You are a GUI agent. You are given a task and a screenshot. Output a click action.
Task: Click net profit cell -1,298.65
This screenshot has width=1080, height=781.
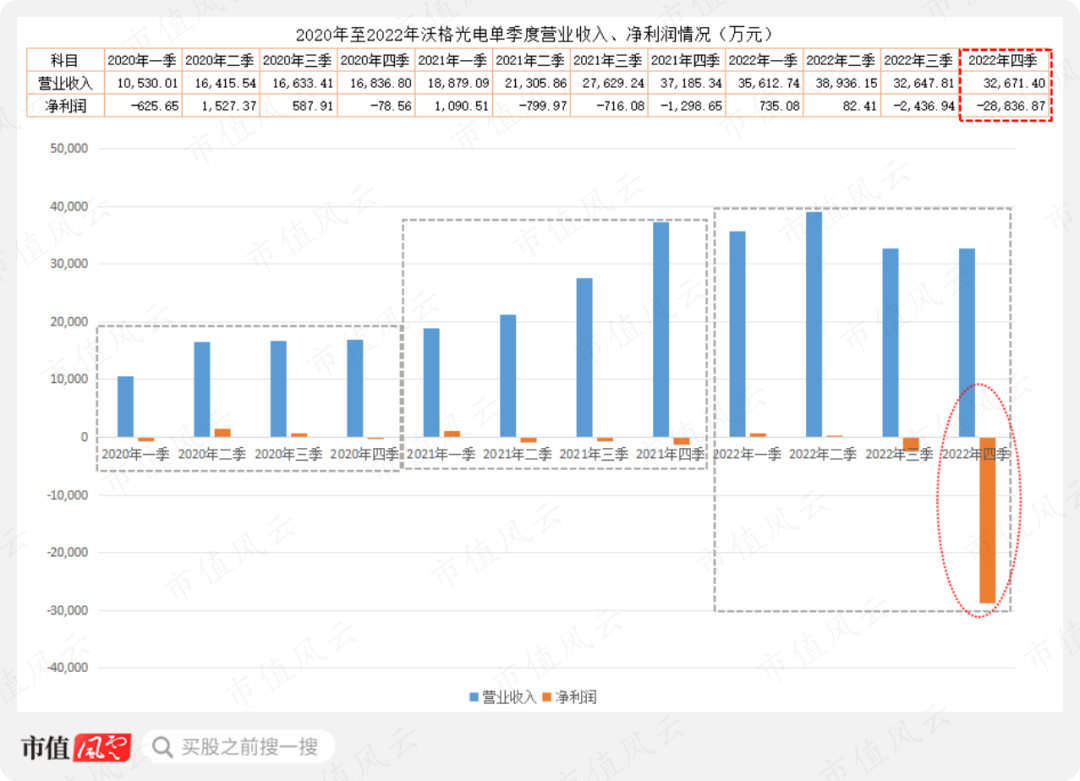[x=687, y=105]
